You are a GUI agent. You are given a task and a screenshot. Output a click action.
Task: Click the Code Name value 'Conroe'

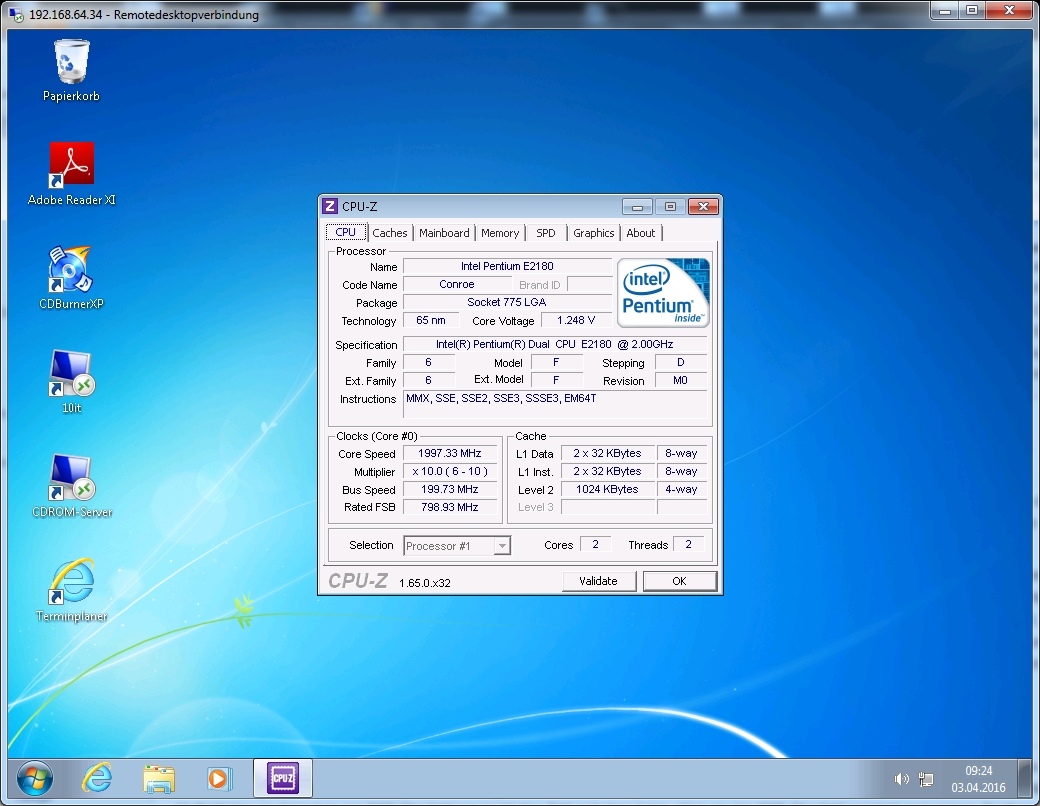[456, 284]
